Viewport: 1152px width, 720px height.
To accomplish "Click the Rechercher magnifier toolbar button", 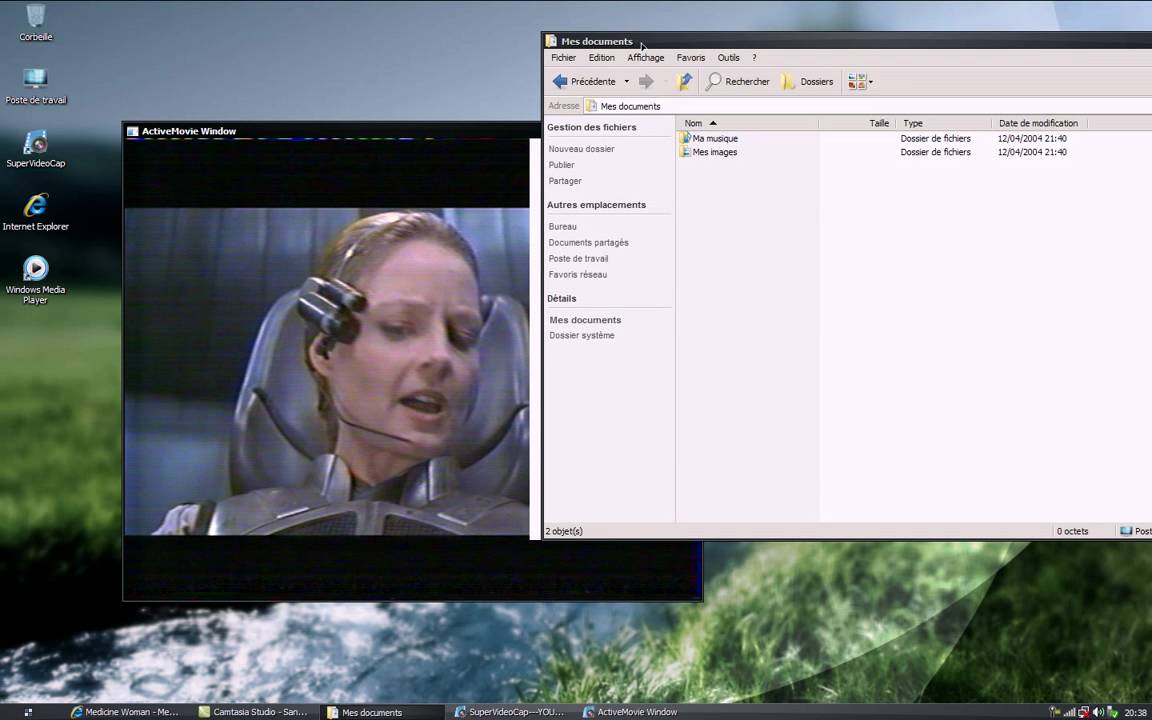I will tap(738, 82).
